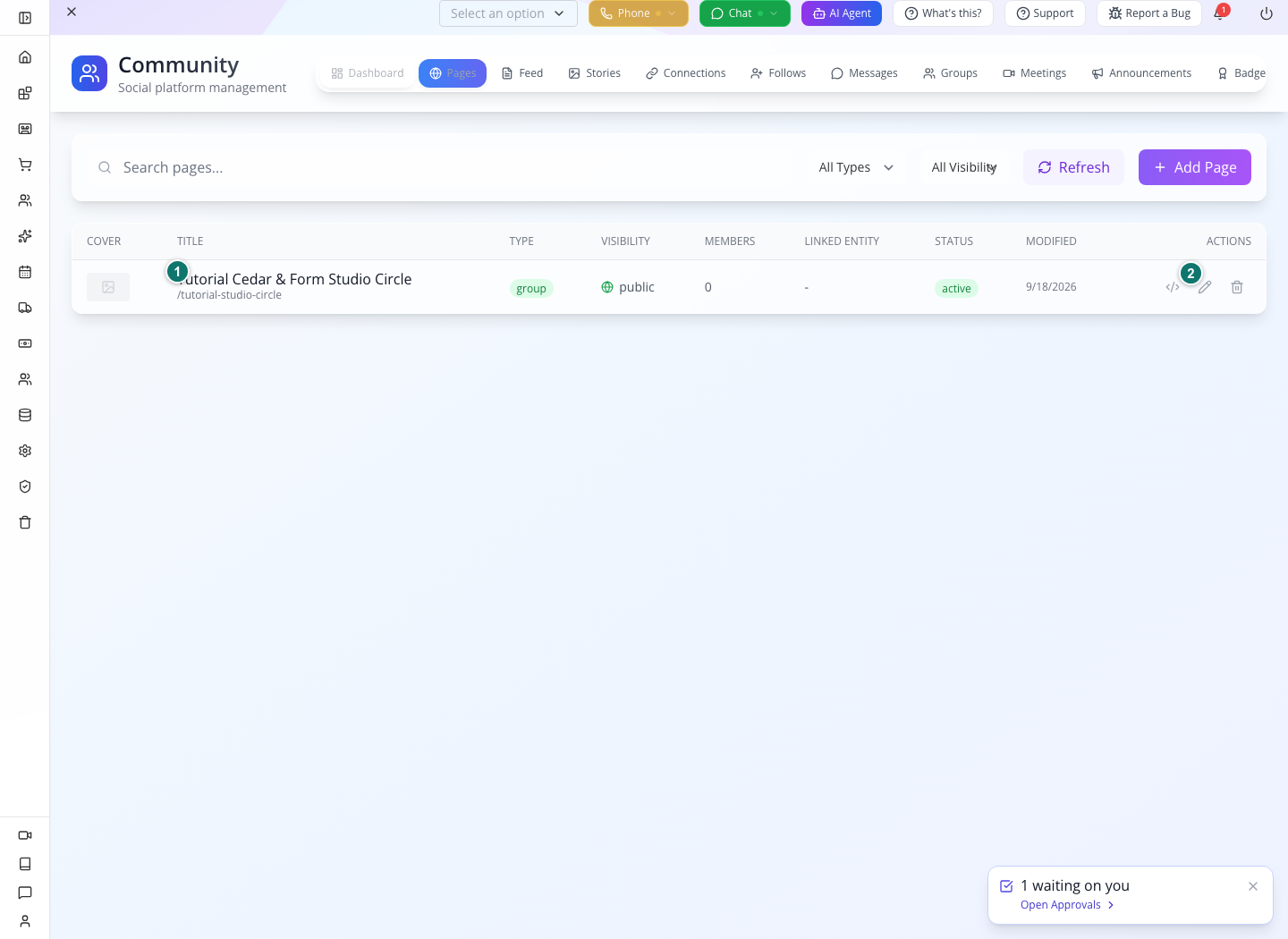The width and height of the screenshot is (1288, 939).
Task: Open the Announcements tab
Action: 1141,73
